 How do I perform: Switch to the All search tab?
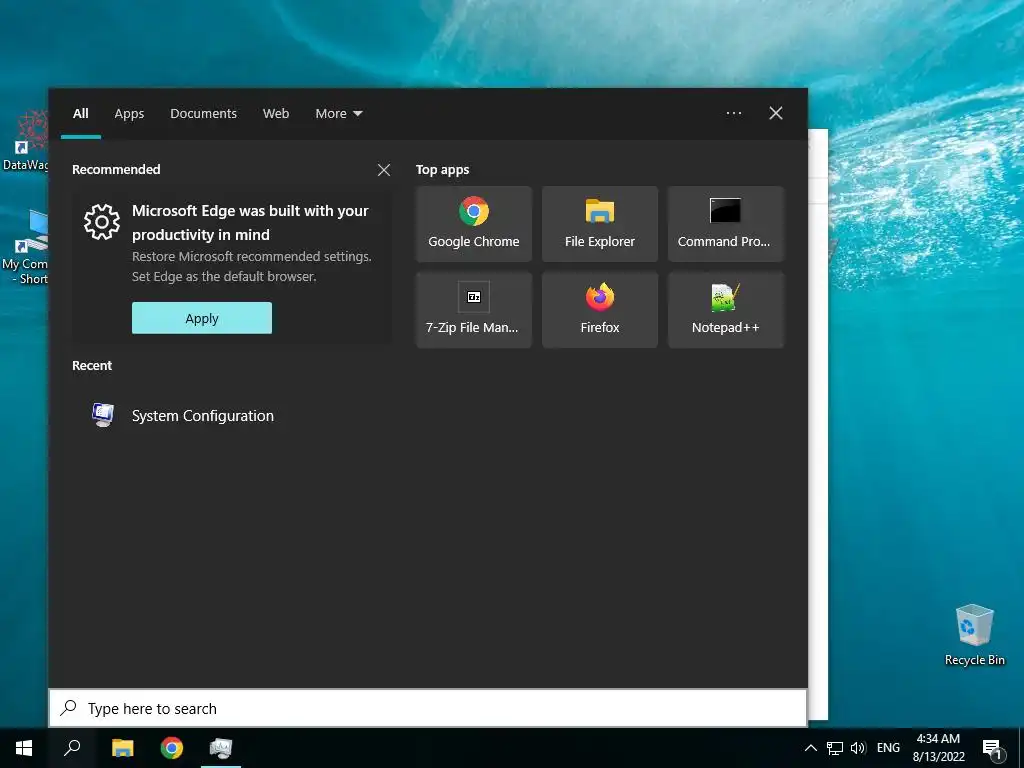[81, 114]
